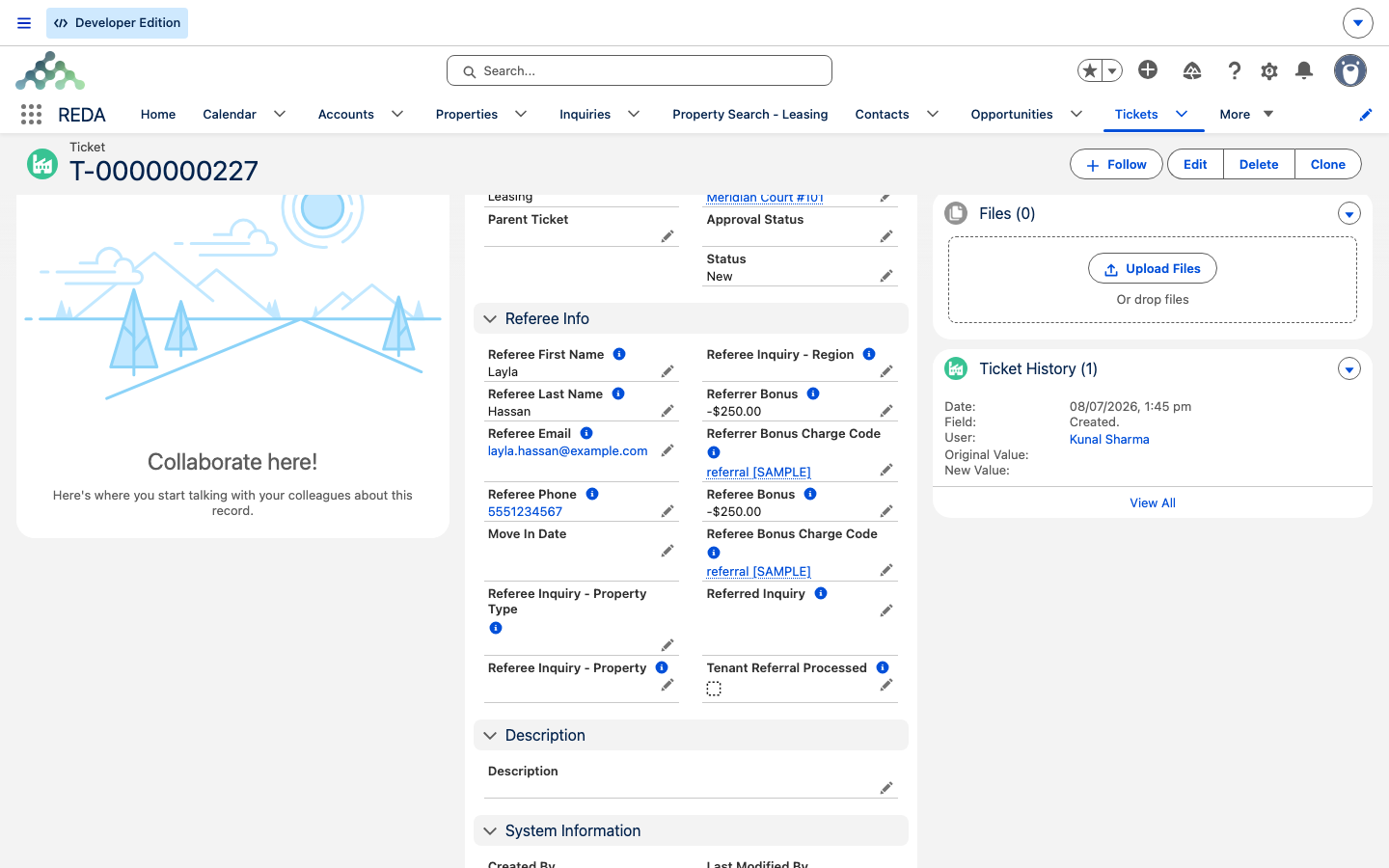Click the Global Actions plus icon
This screenshot has height=868, width=1389.
coord(1148,69)
